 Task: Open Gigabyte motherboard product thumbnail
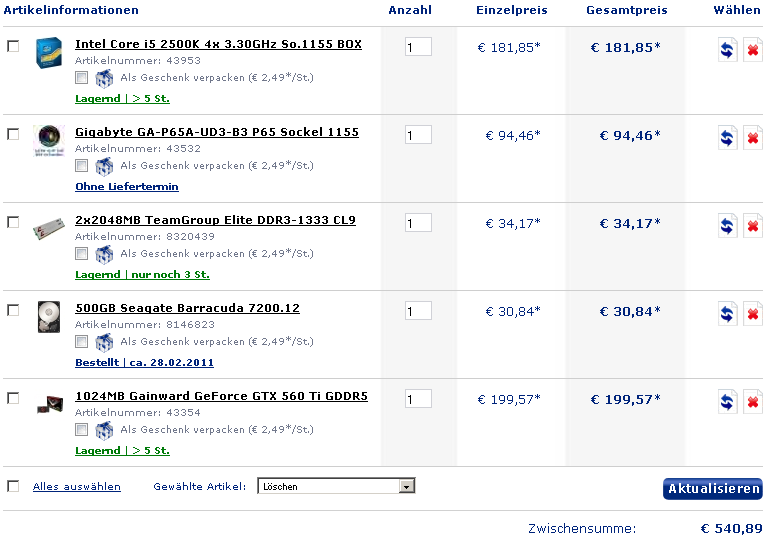[49, 140]
